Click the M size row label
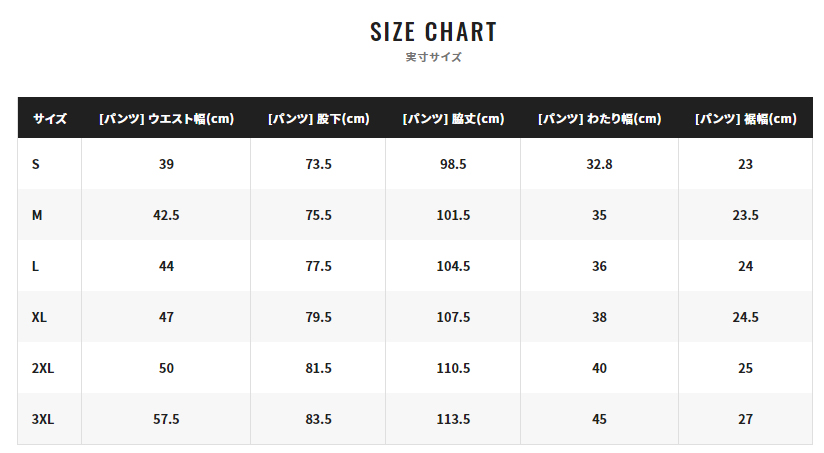824x453 pixels. click(x=37, y=215)
